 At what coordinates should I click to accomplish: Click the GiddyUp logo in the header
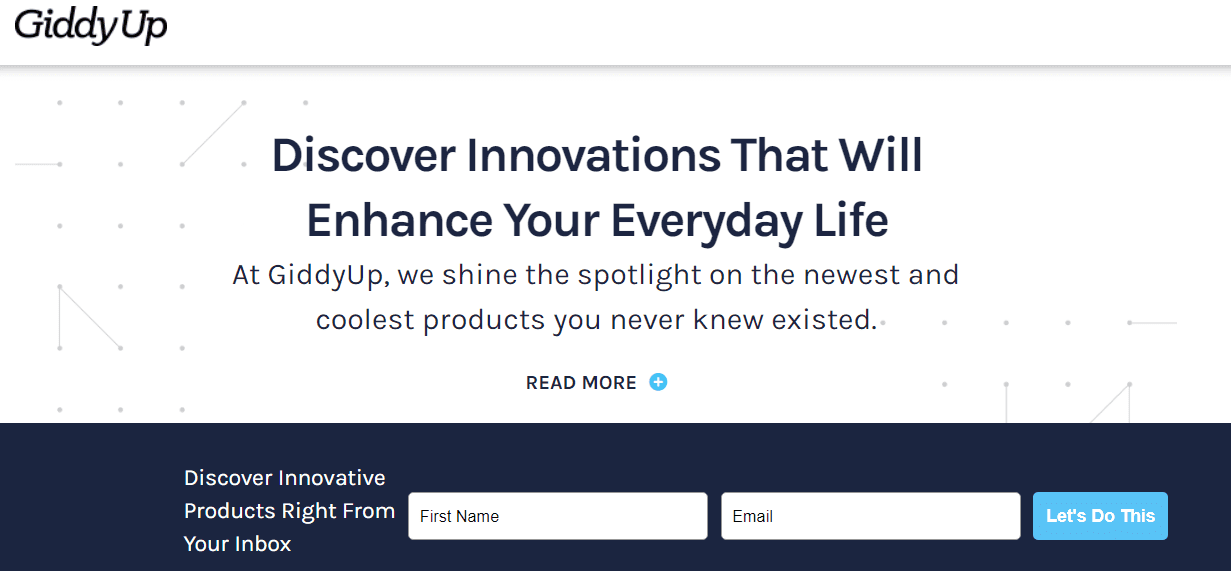click(91, 26)
